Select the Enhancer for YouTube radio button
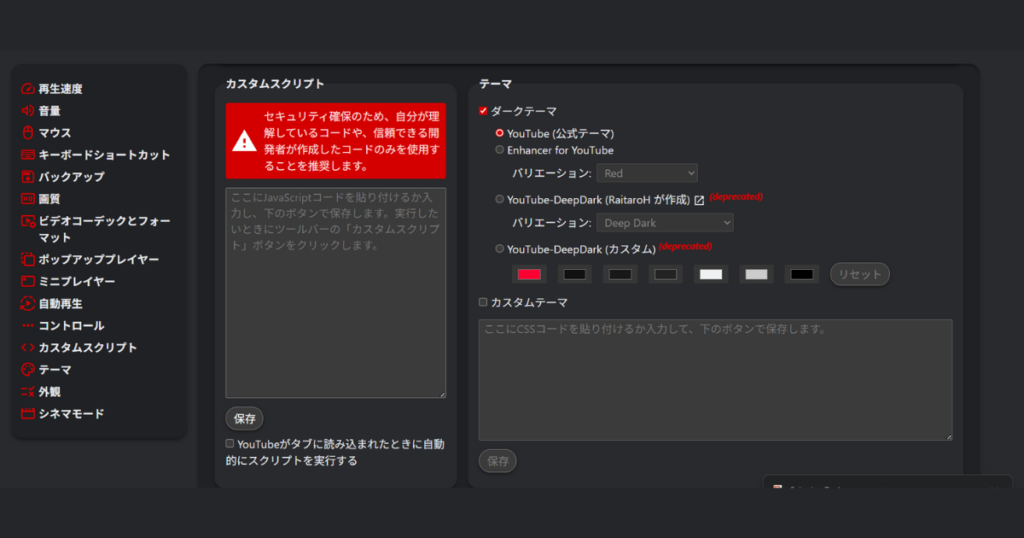Image resolution: width=1024 pixels, height=538 pixels. click(x=500, y=150)
